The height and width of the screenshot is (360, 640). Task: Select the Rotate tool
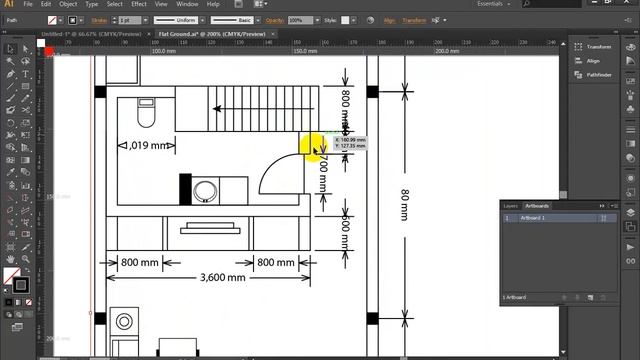[x=10, y=123]
